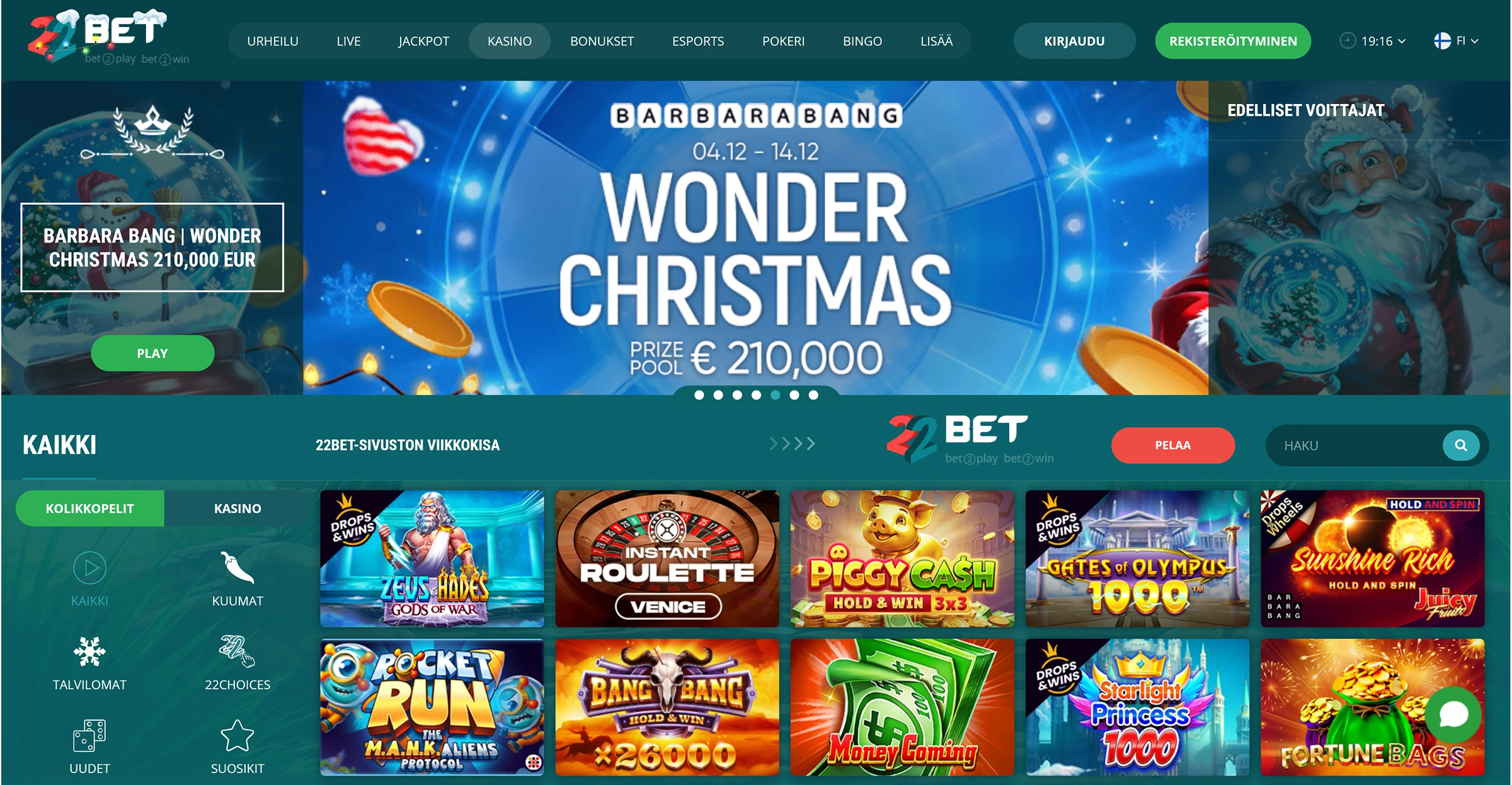Switch to the Kasino toggle option
The width and height of the screenshot is (1512, 785).
(x=238, y=508)
